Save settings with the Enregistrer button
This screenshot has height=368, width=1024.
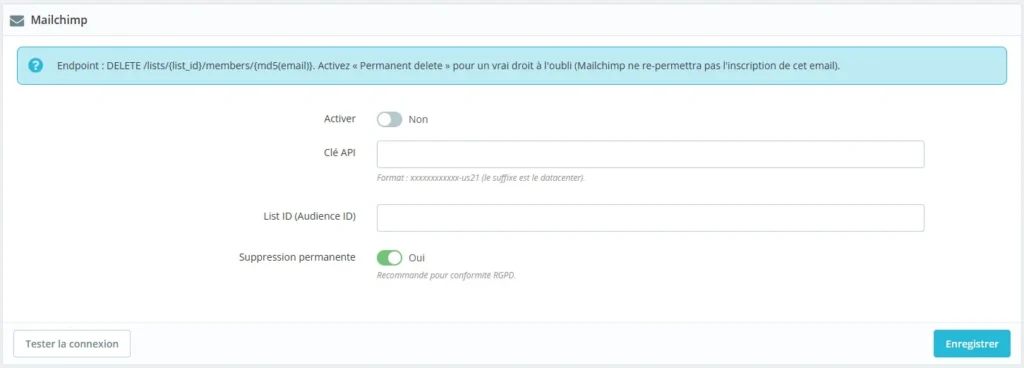tap(972, 344)
